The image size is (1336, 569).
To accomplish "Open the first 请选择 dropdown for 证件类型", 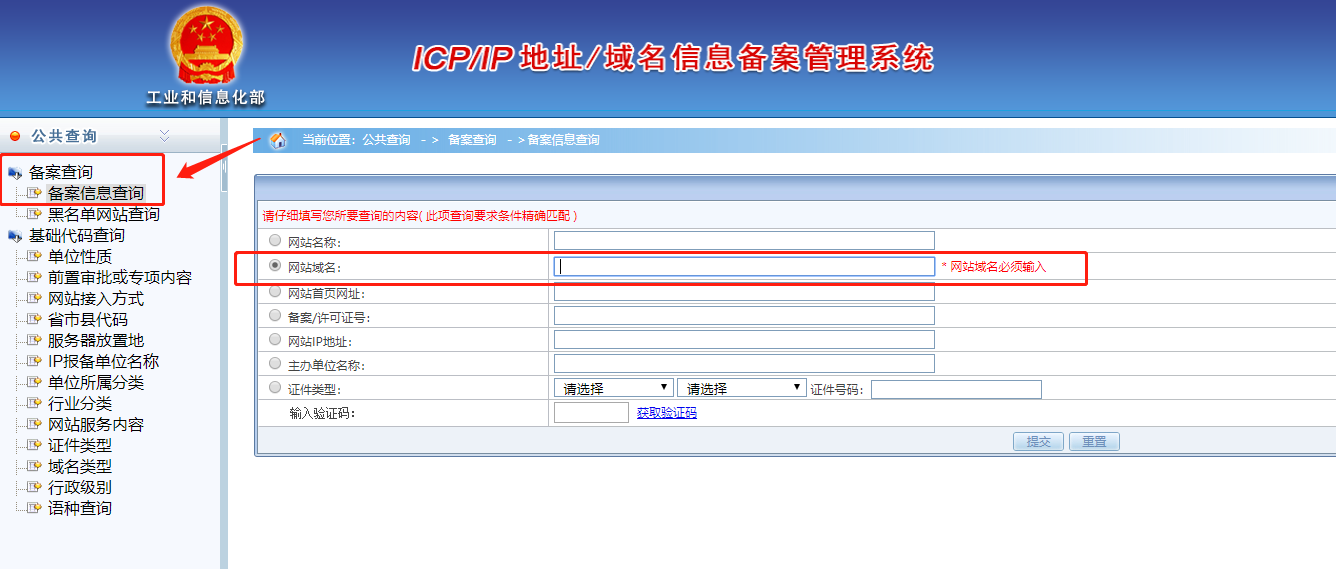I will pos(613,388).
